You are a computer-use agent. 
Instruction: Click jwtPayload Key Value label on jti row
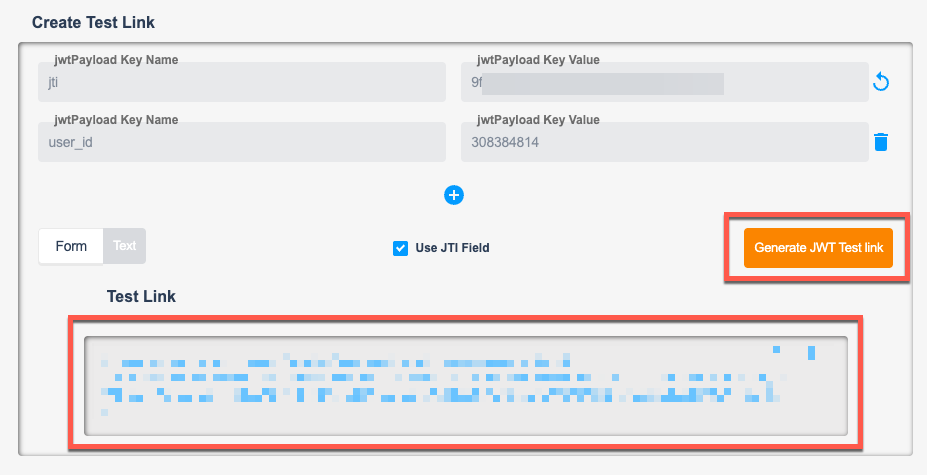click(538, 60)
